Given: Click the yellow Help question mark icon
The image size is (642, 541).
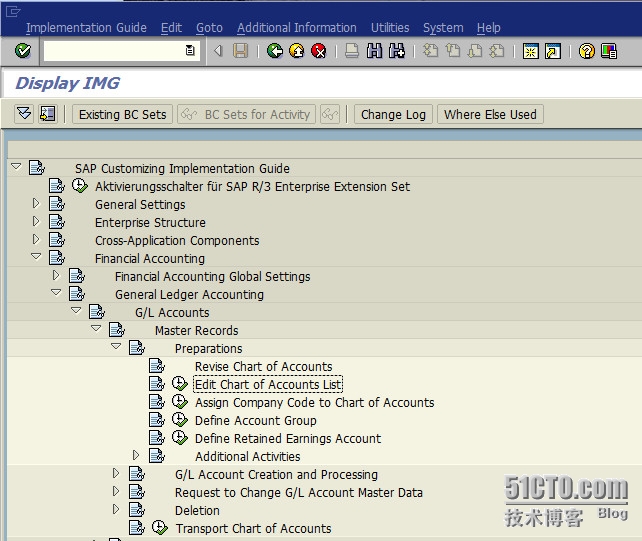Looking at the screenshot, I should 587,51.
